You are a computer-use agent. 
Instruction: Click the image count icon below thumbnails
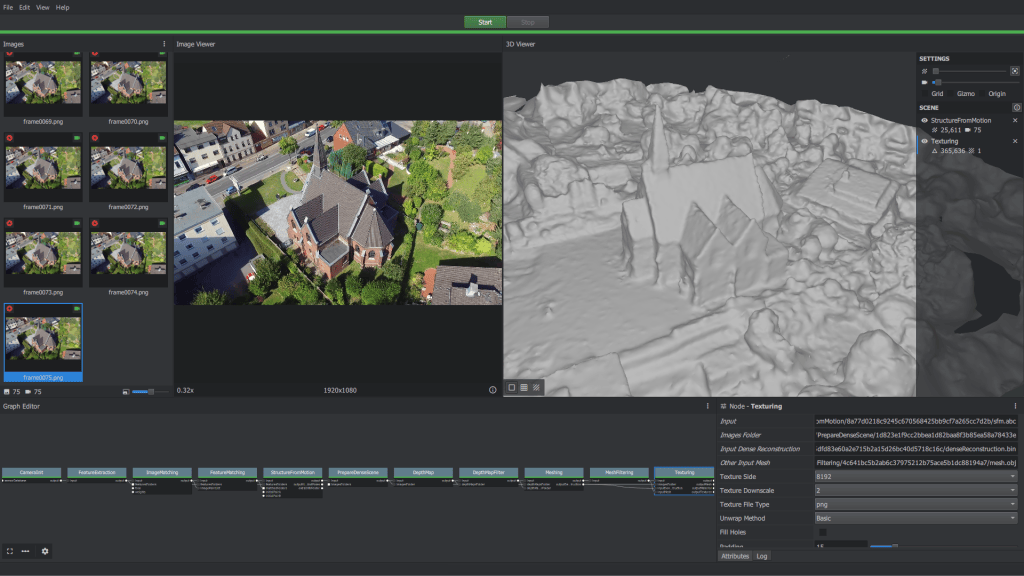tap(7, 392)
